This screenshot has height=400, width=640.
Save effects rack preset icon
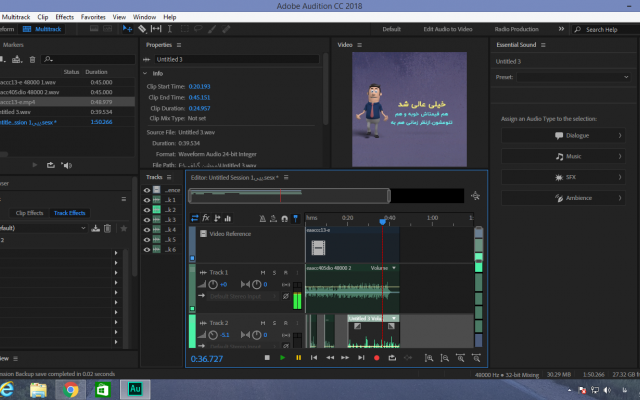[x=96, y=228]
